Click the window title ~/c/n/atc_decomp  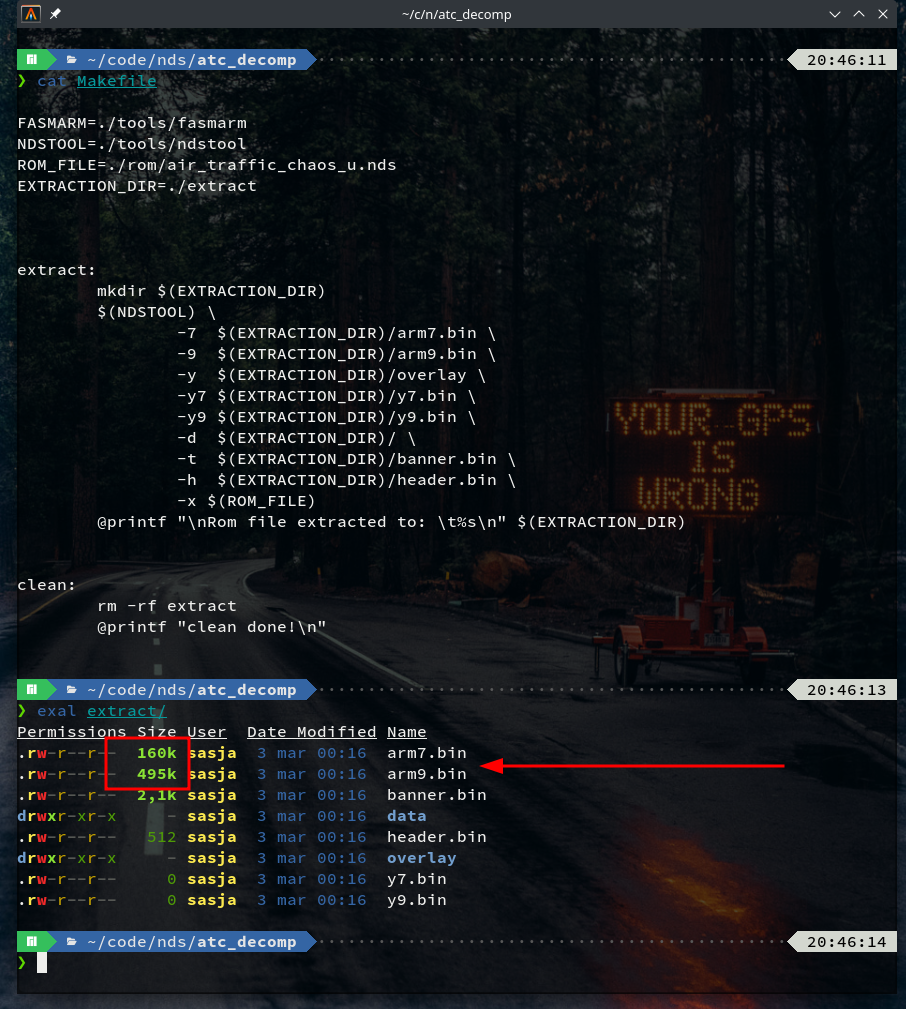(x=456, y=14)
